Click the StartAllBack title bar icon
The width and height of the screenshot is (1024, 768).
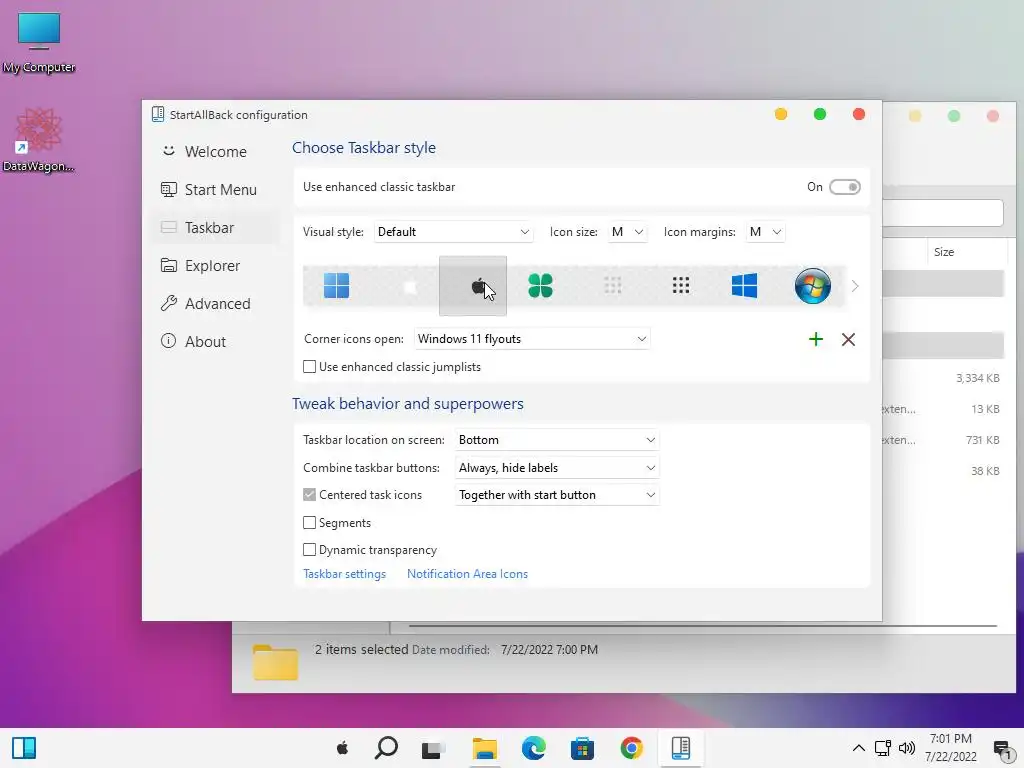click(x=157, y=114)
